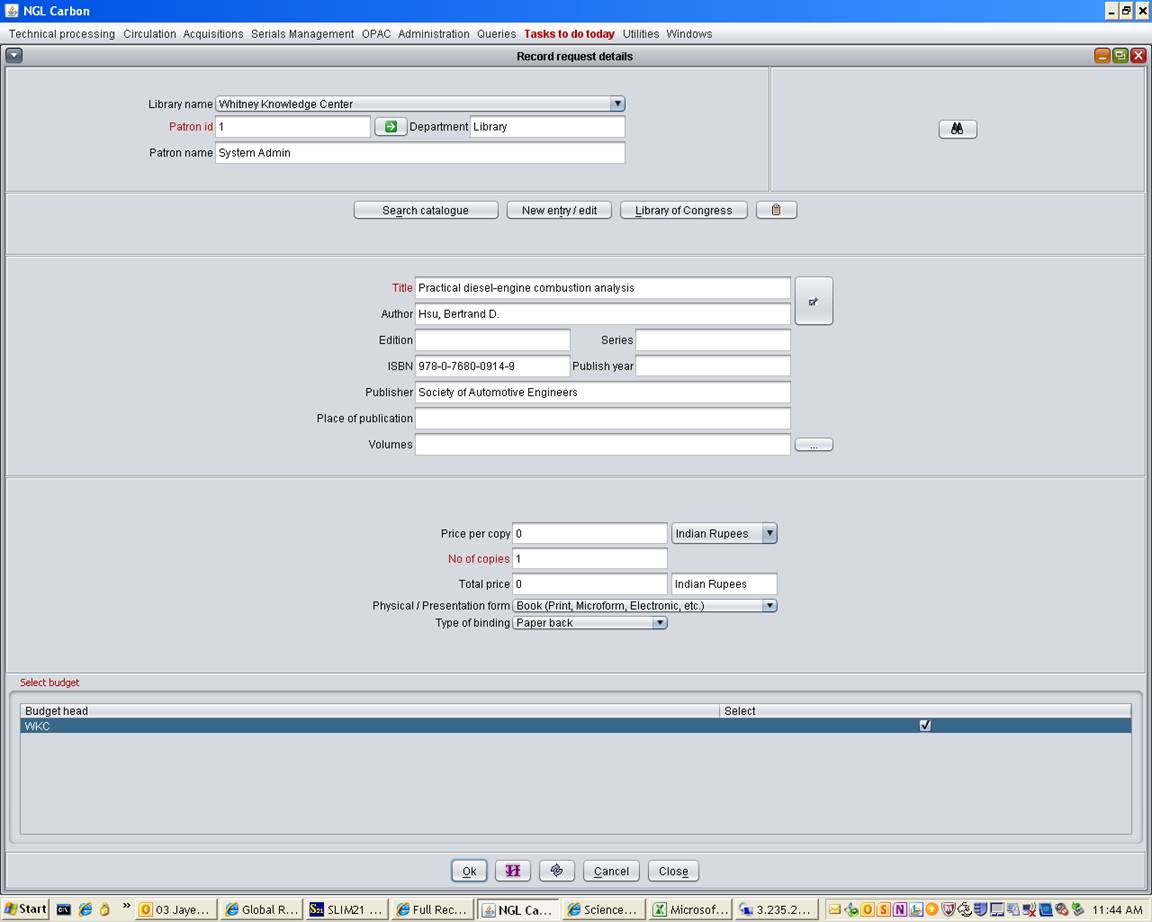
Task: Click the panel menu arrow at top-left of form
Action: click(14, 56)
